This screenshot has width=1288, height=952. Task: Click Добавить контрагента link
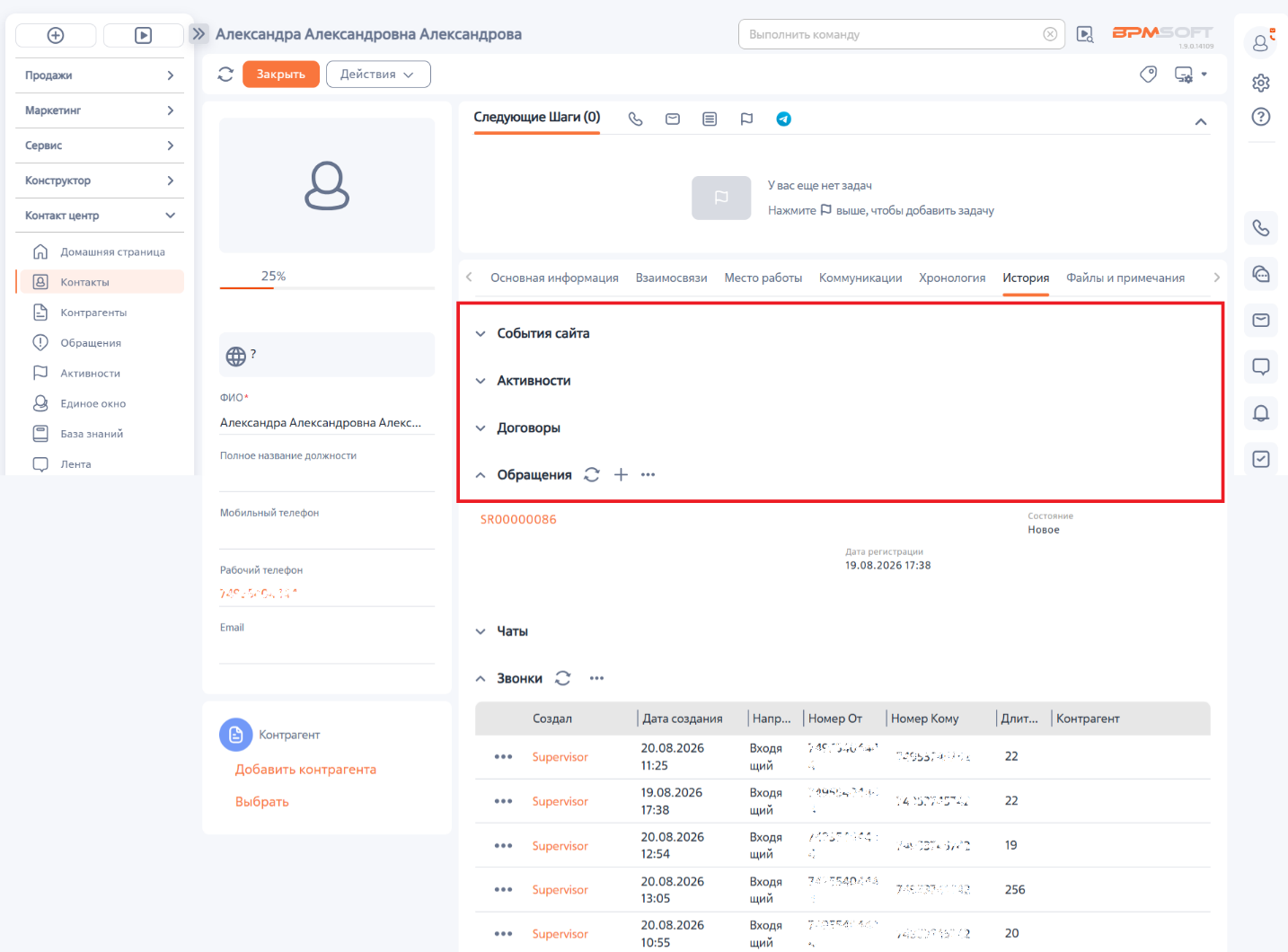[x=305, y=770]
